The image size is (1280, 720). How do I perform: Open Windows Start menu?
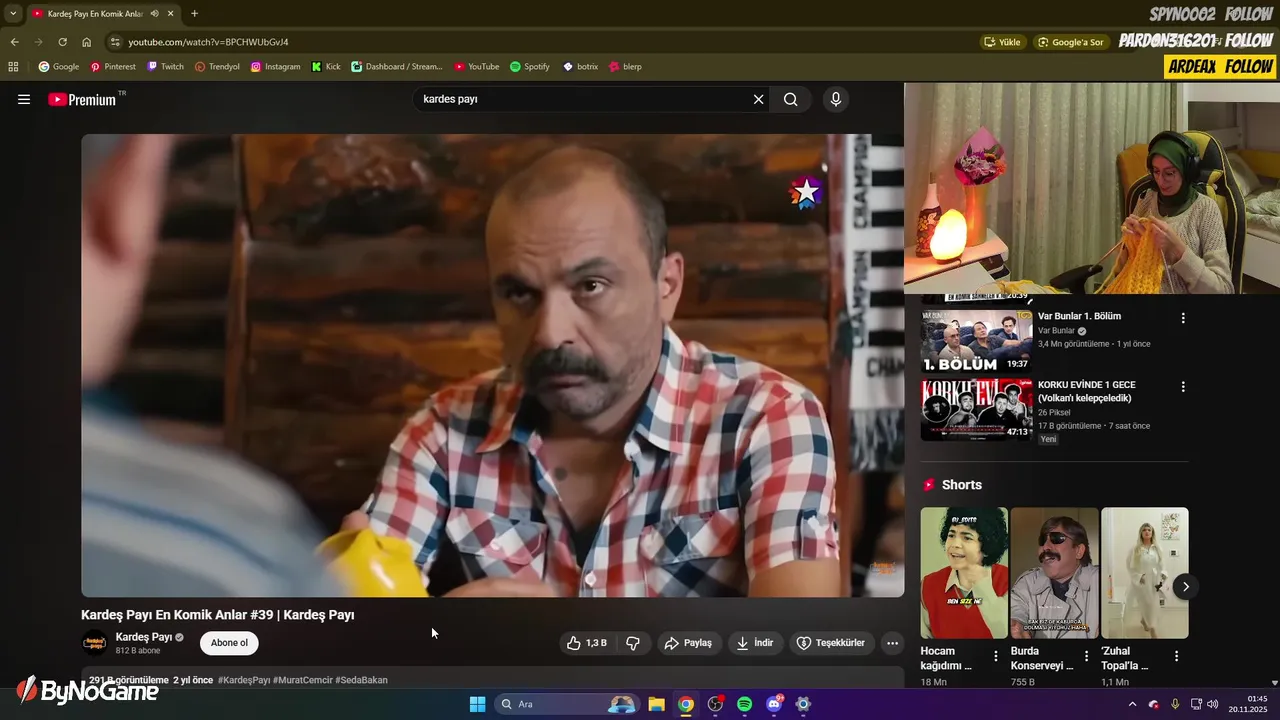click(477, 704)
